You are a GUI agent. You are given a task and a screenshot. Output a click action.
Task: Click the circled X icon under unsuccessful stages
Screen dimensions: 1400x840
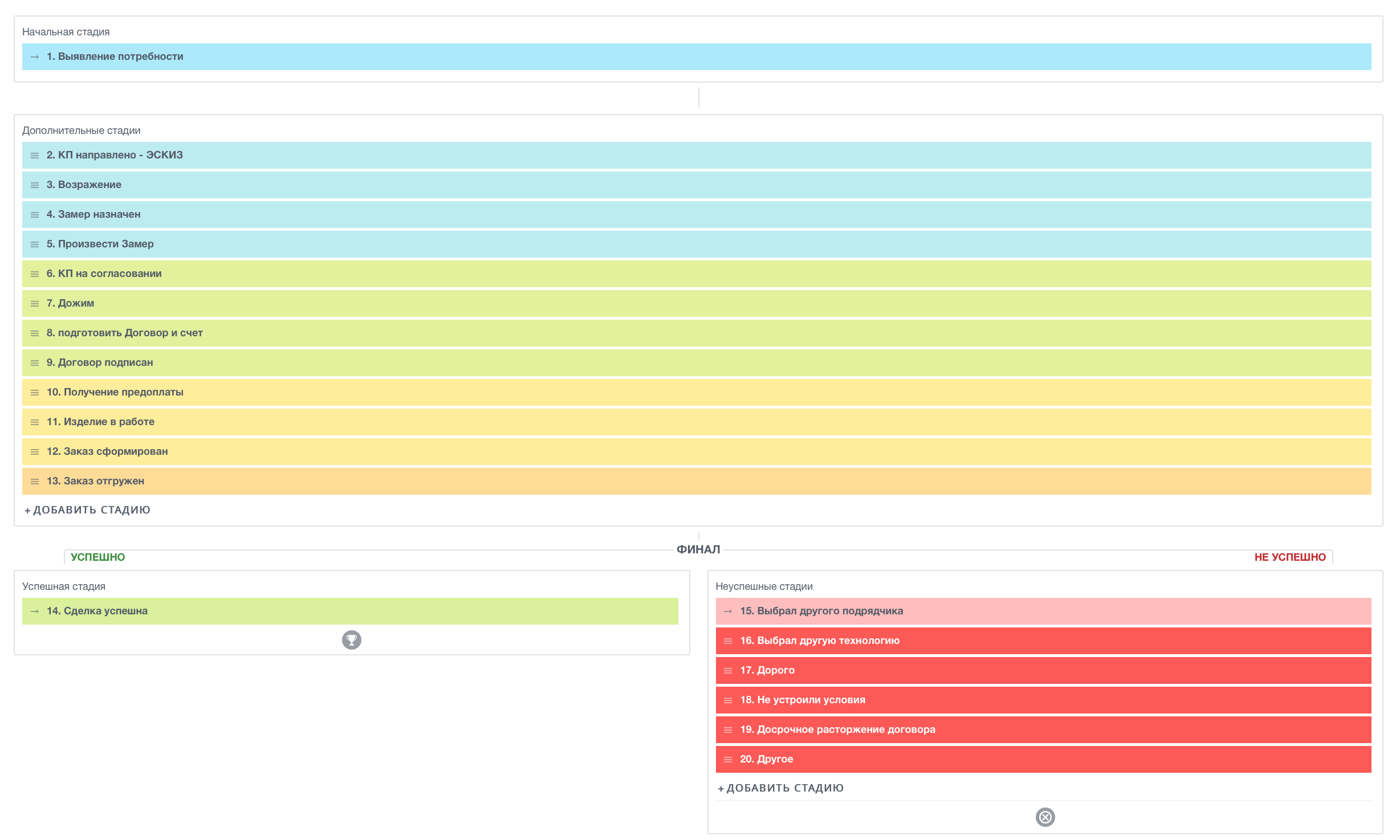point(1044,817)
